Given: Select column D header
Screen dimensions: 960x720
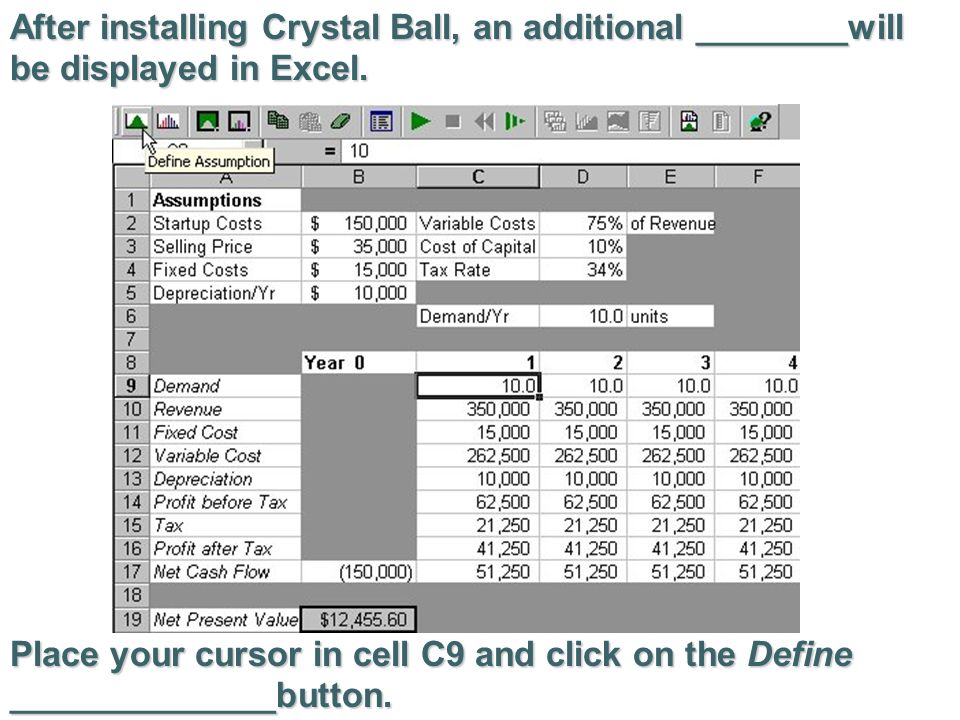Looking at the screenshot, I should (x=583, y=177).
